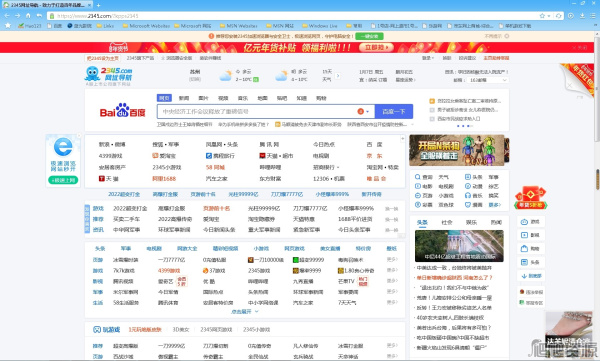Click the green button under IE icon ad
600x361 pixels.
click(63, 180)
